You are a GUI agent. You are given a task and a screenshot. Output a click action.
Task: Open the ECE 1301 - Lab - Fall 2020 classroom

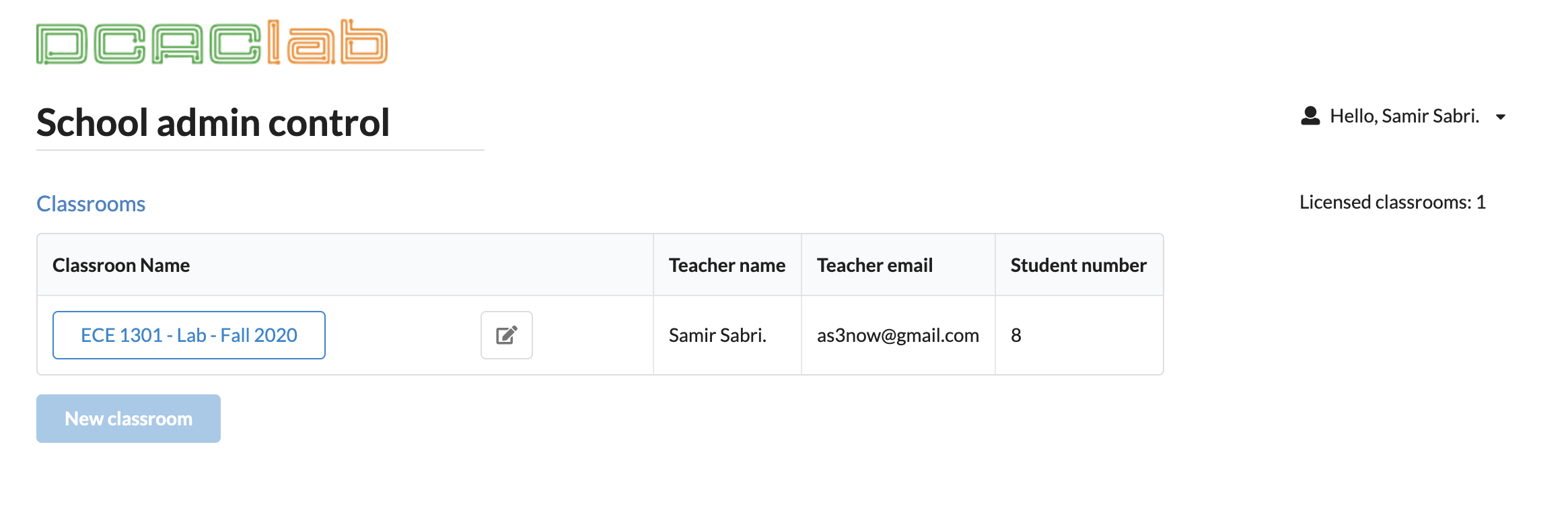188,335
